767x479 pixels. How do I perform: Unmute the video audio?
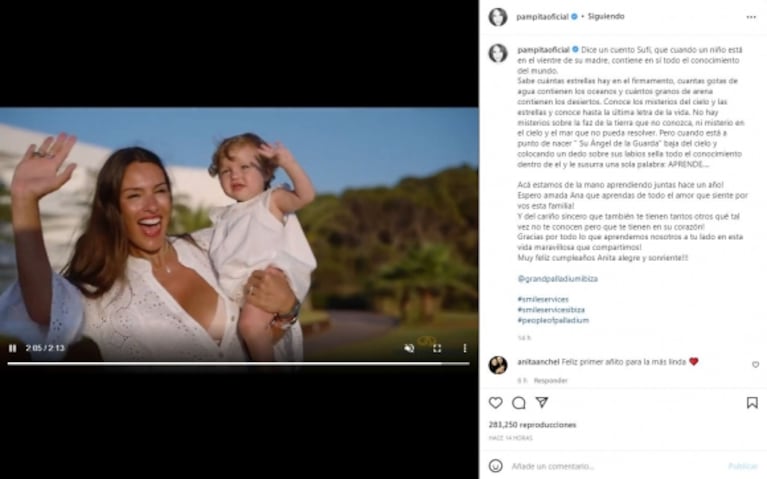[409, 348]
